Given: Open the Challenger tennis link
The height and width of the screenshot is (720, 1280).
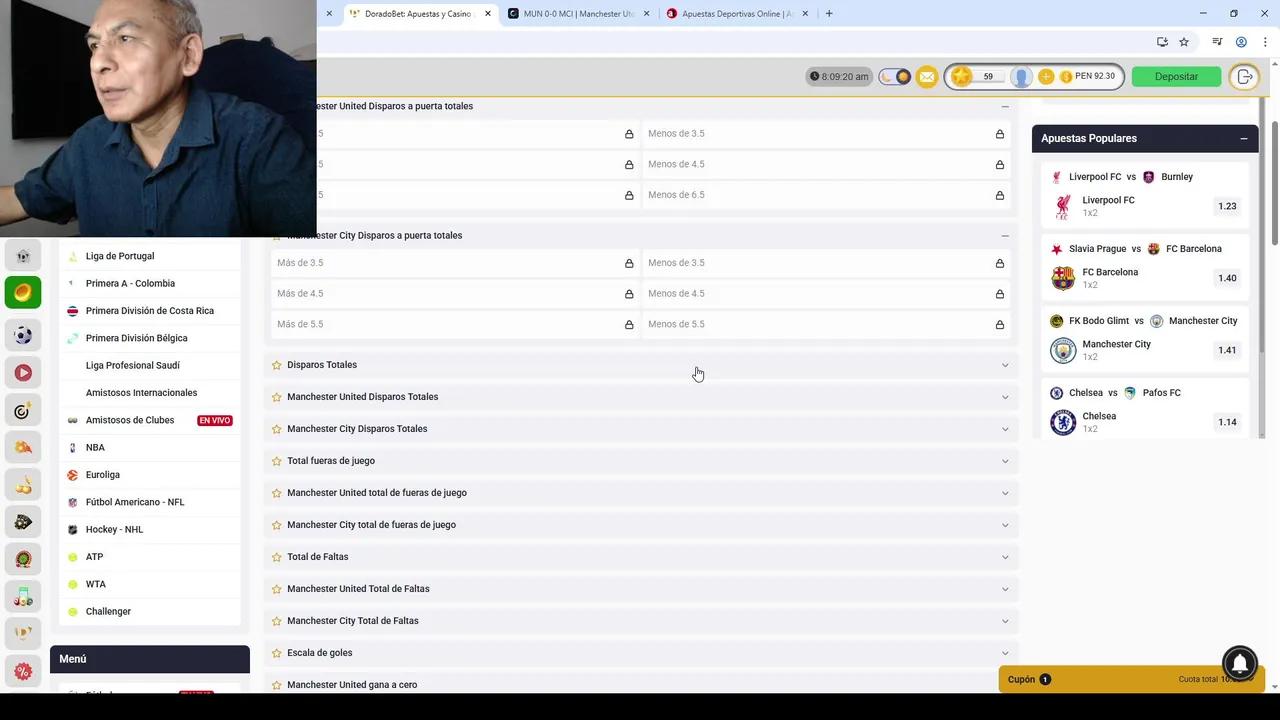Looking at the screenshot, I should pyautogui.click(x=108, y=612).
